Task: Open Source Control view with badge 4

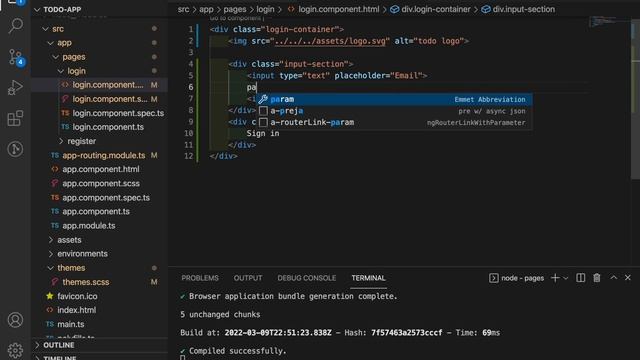Action: (x=16, y=57)
